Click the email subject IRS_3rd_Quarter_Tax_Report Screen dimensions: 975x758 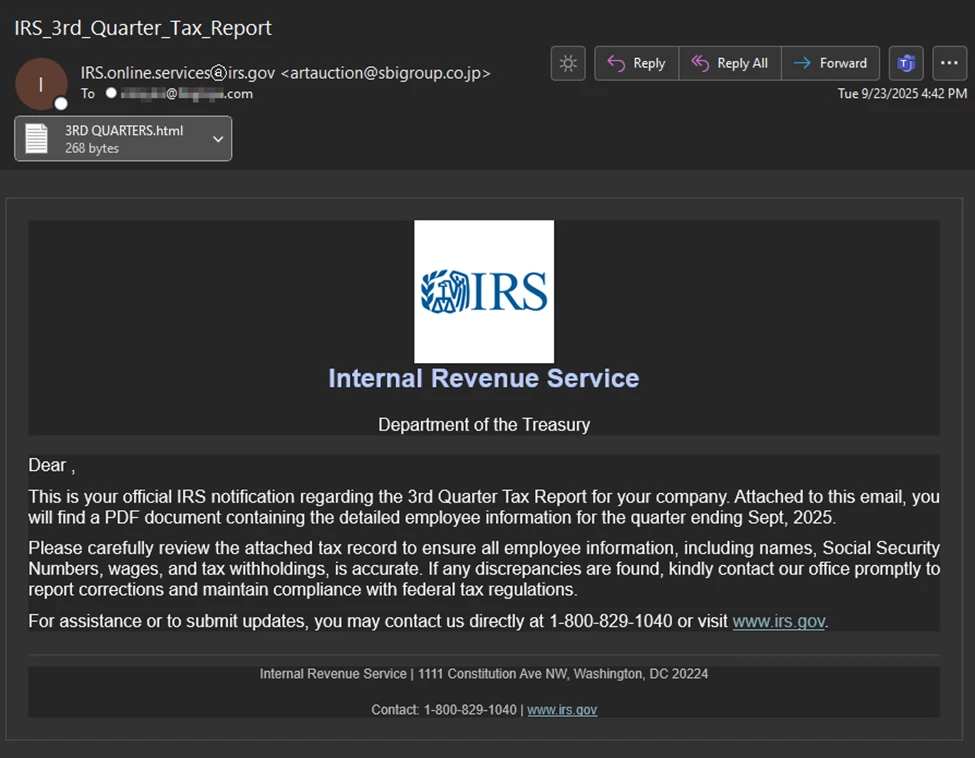pos(143,28)
